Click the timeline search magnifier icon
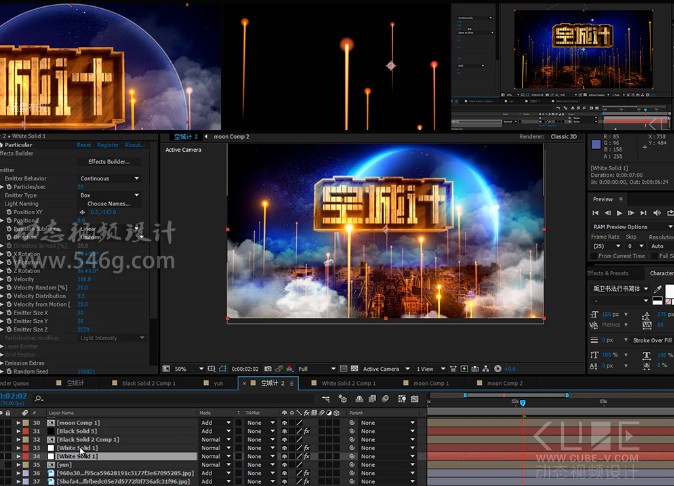 pyautogui.click(x=39, y=399)
